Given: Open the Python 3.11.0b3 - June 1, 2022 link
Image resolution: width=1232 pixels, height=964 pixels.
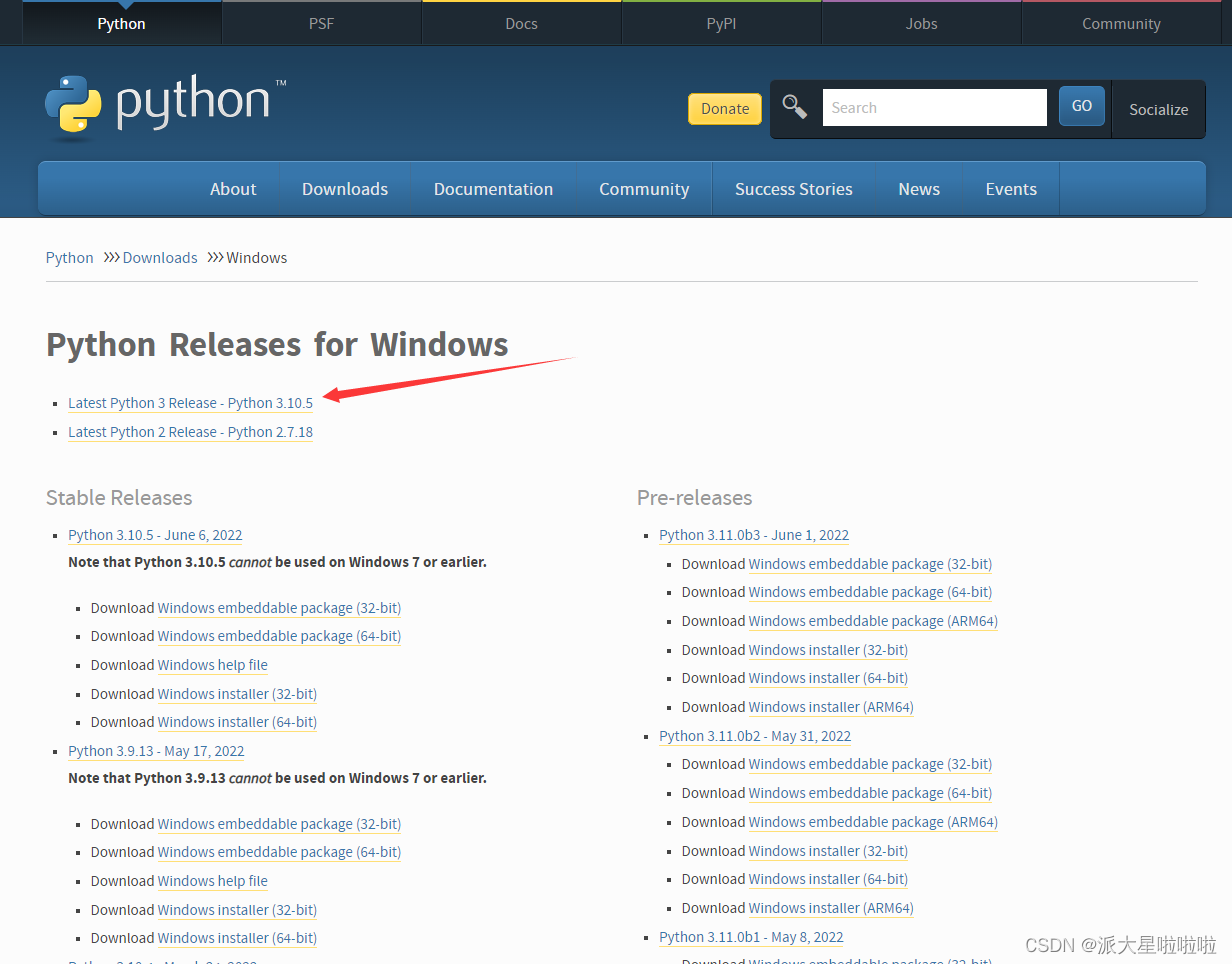Looking at the screenshot, I should pyautogui.click(x=754, y=535).
